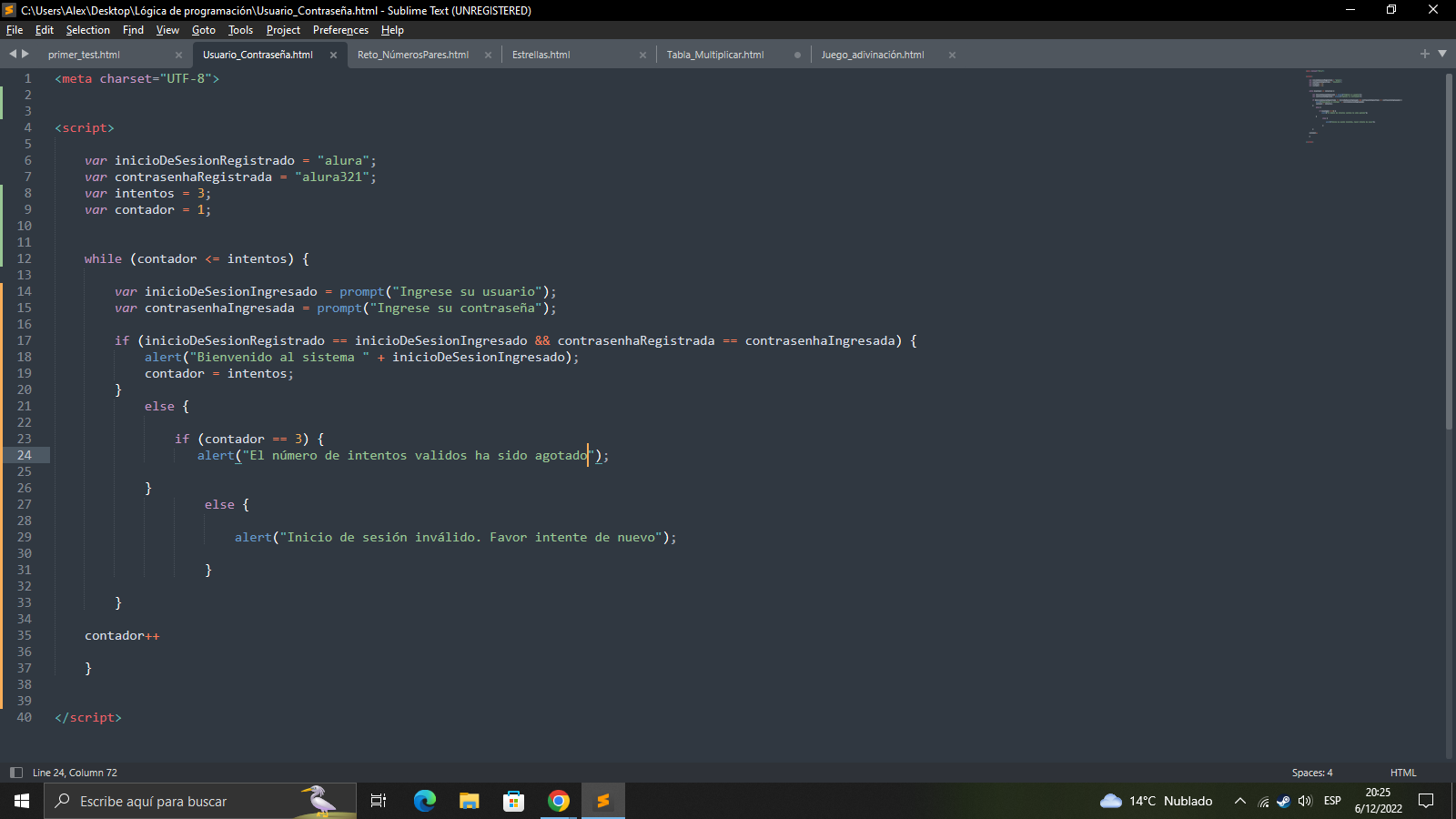The image size is (1456, 819).
Task: Open the tab list dropdown arrow
Action: [x=1442, y=54]
